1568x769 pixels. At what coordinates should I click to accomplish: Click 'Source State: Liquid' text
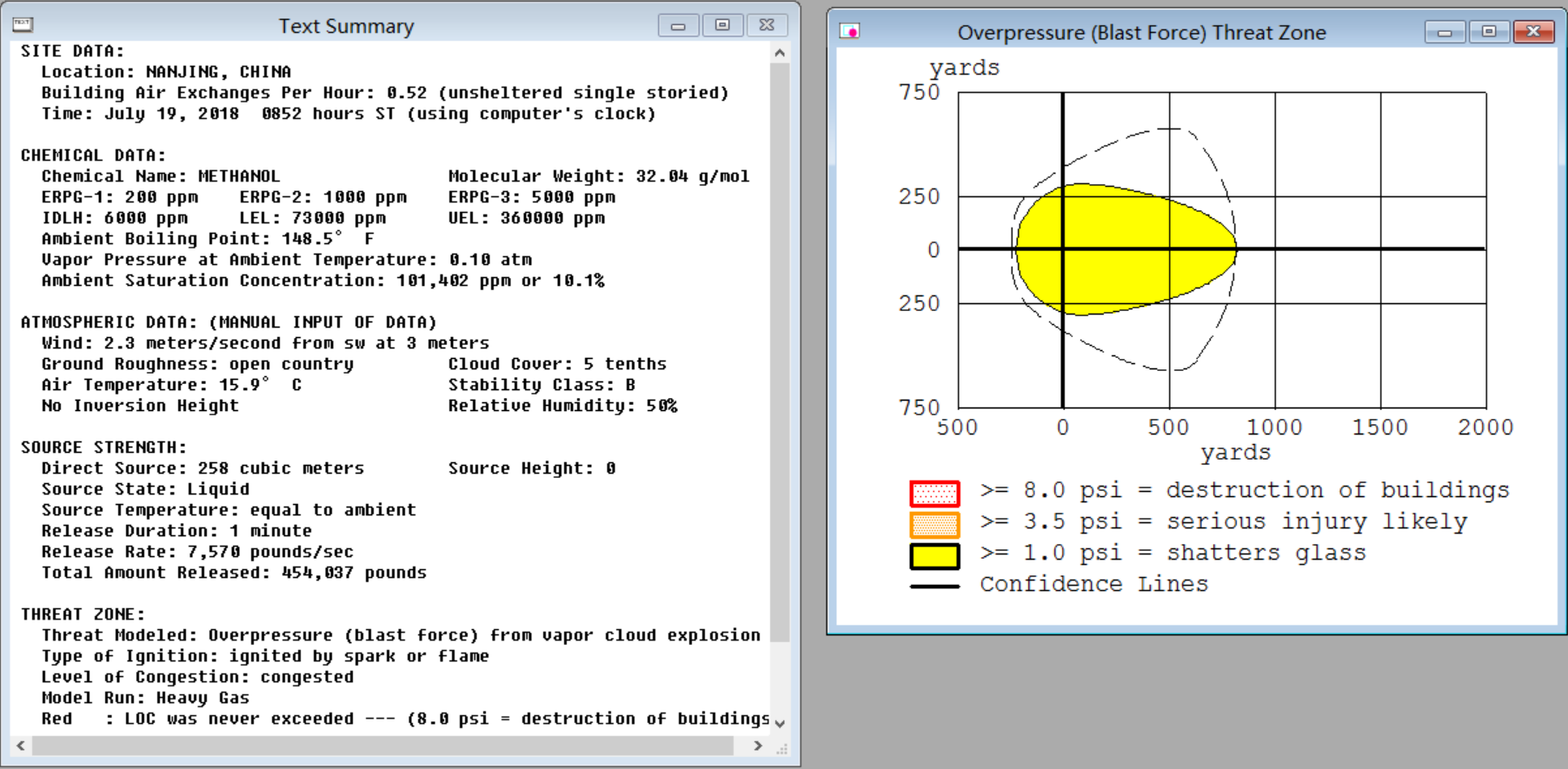point(145,489)
